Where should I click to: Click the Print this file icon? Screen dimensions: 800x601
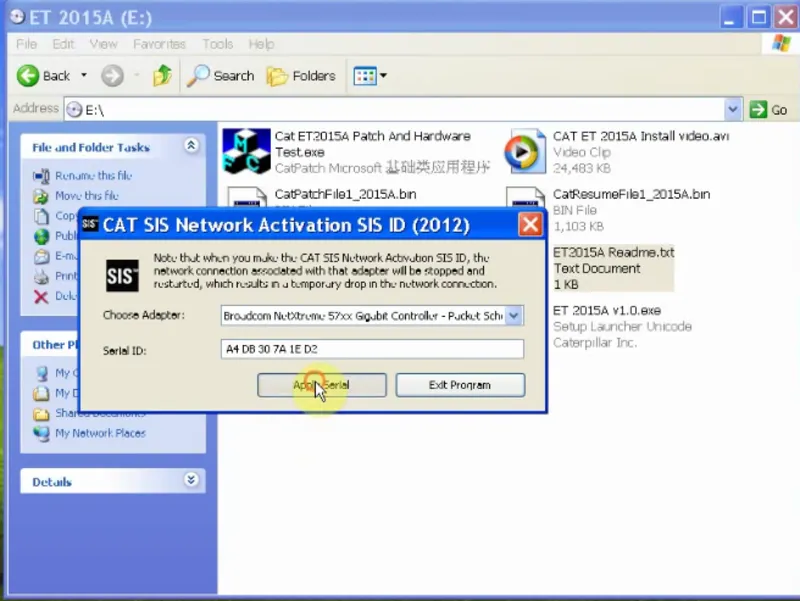tap(41, 277)
